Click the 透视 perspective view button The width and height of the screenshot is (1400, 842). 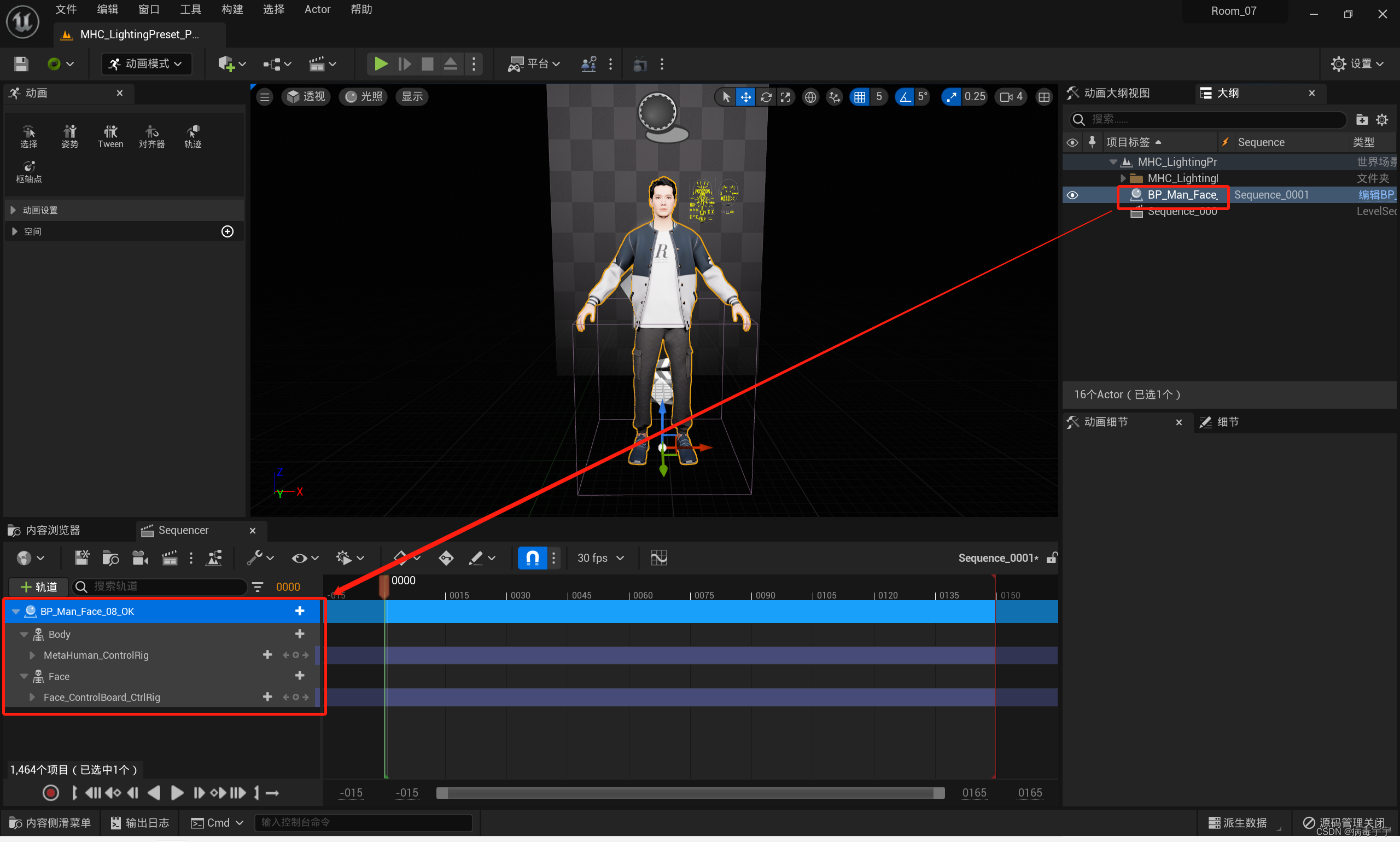click(x=306, y=96)
